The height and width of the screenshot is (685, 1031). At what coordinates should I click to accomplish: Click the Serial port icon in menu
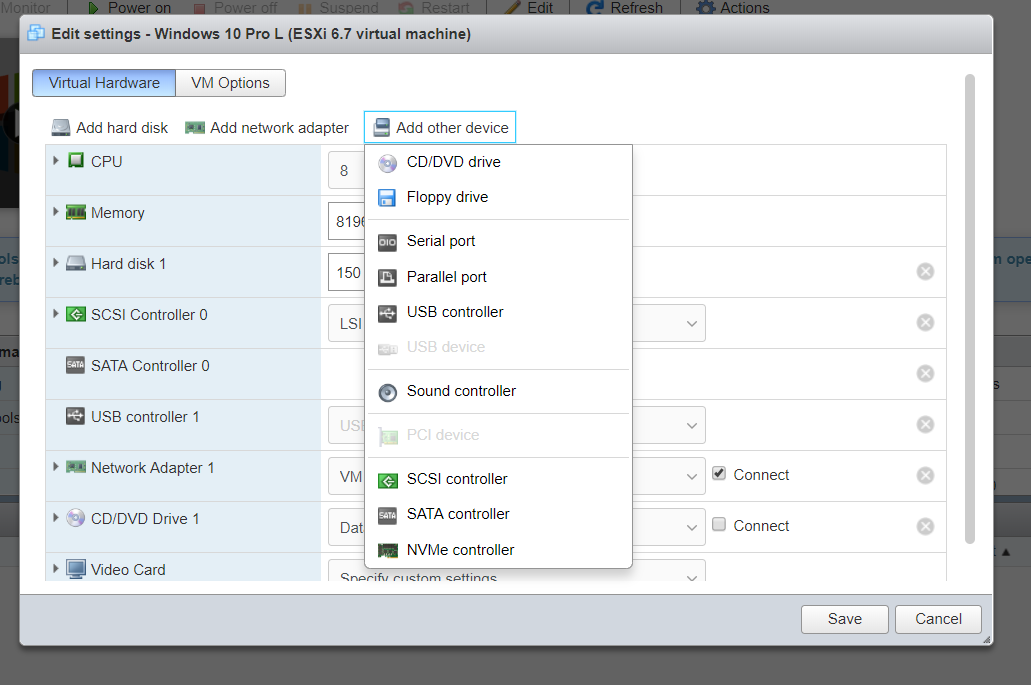[x=387, y=242]
